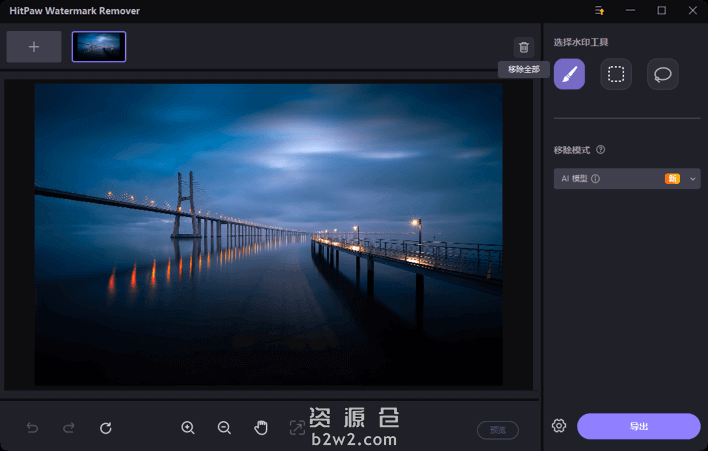Screen dimensions: 708x451
Task: Select the brush watermark tool
Action: pos(569,74)
